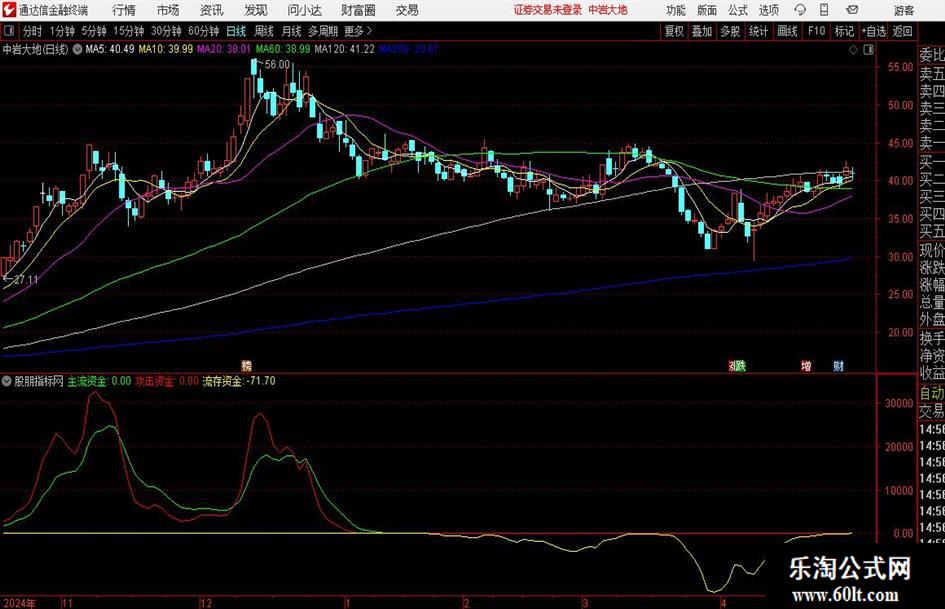Click the 中岩大地(日线) chart title
Image resolution: width=945 pixels, height=609 pixels.
36,49
